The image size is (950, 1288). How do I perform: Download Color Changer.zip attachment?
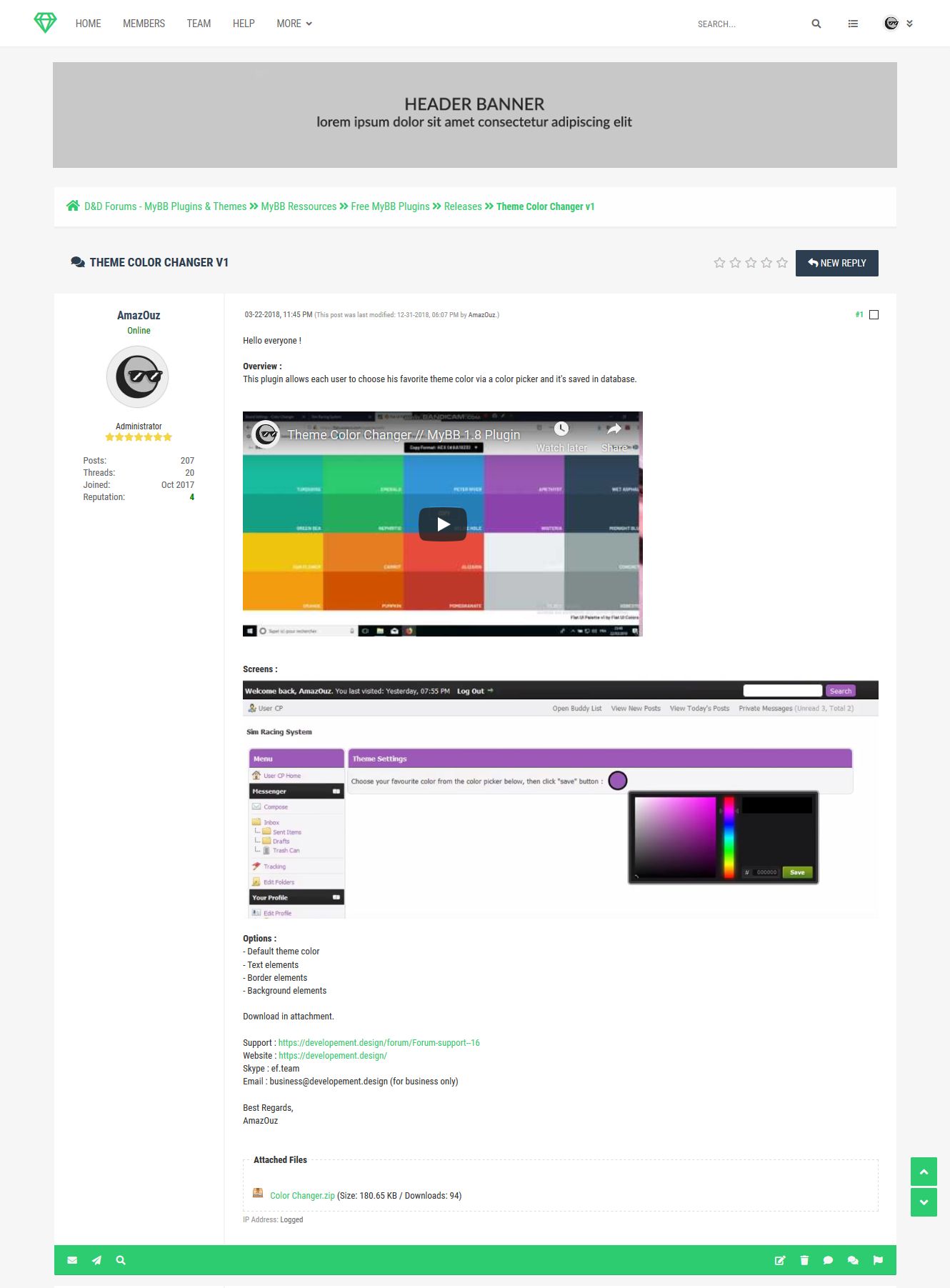tap(302, 1196)
